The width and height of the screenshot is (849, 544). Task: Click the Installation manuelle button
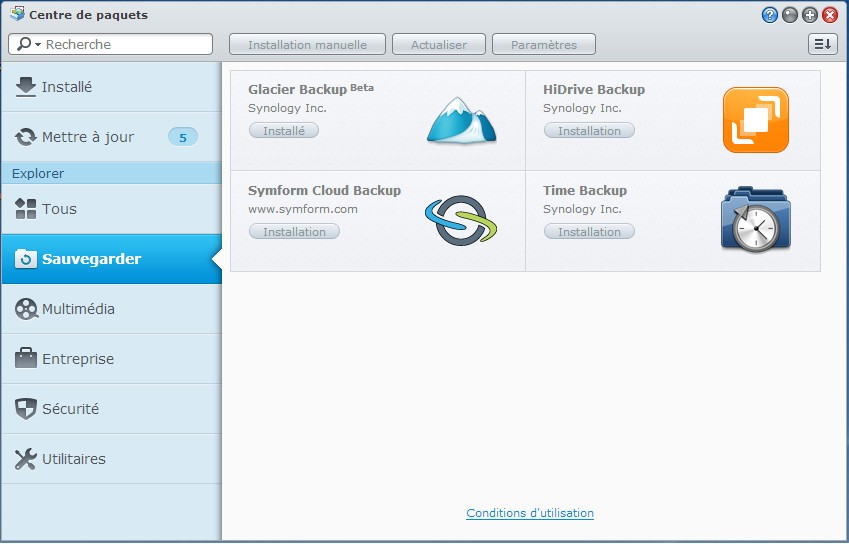click(307, 45)
